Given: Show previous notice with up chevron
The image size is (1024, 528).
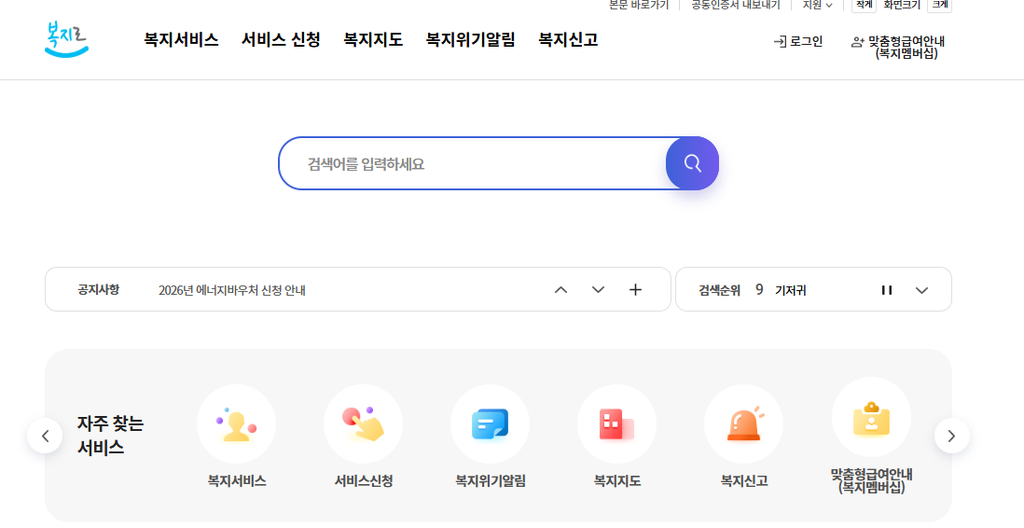Looking at the screenshot, I should [x=561, y=289].
